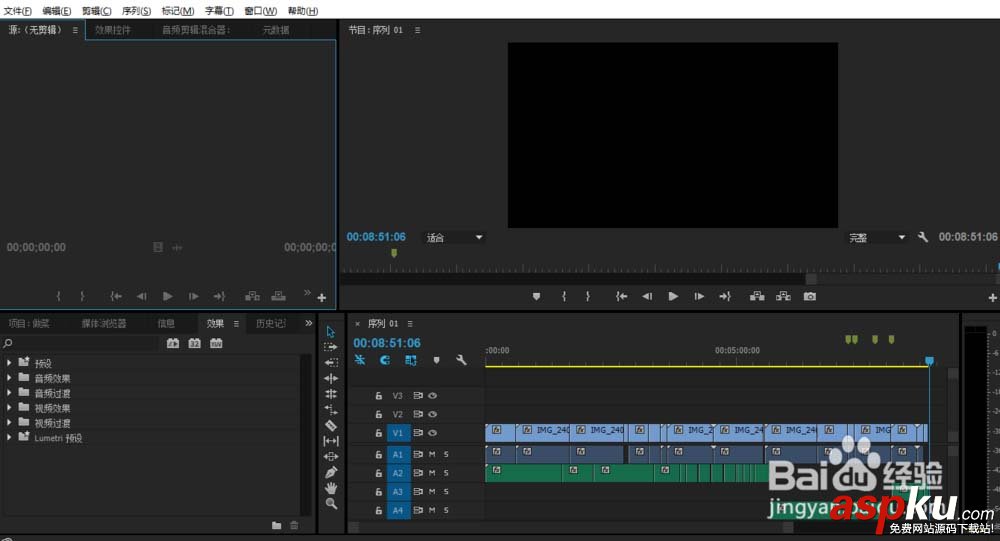Select the Slide tool

pos(331,457)
